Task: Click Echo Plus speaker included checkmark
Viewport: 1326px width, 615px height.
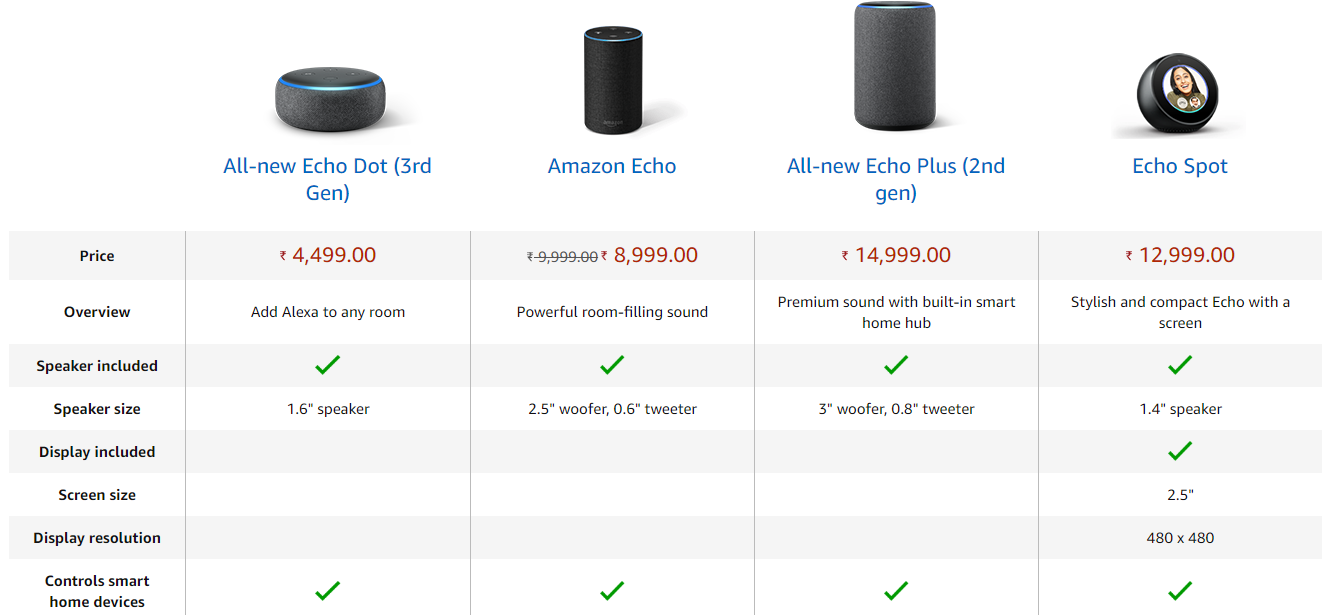Action: pyautogui.click(x=896, y=366)
